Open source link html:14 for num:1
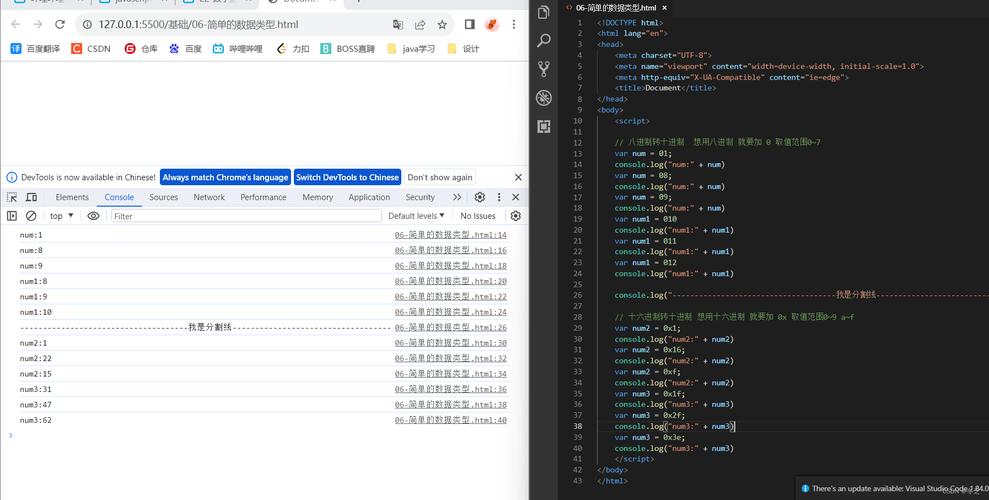Screen dimensions: 989x500 tap(450, 235)
